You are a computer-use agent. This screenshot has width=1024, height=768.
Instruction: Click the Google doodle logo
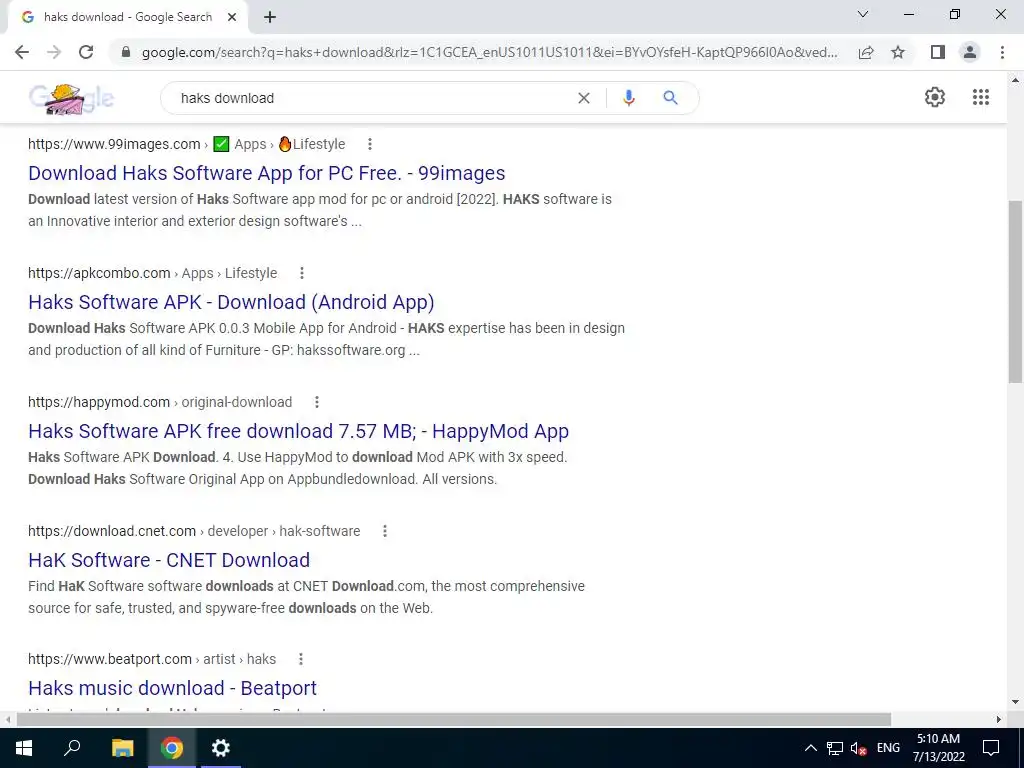[71, 99]
